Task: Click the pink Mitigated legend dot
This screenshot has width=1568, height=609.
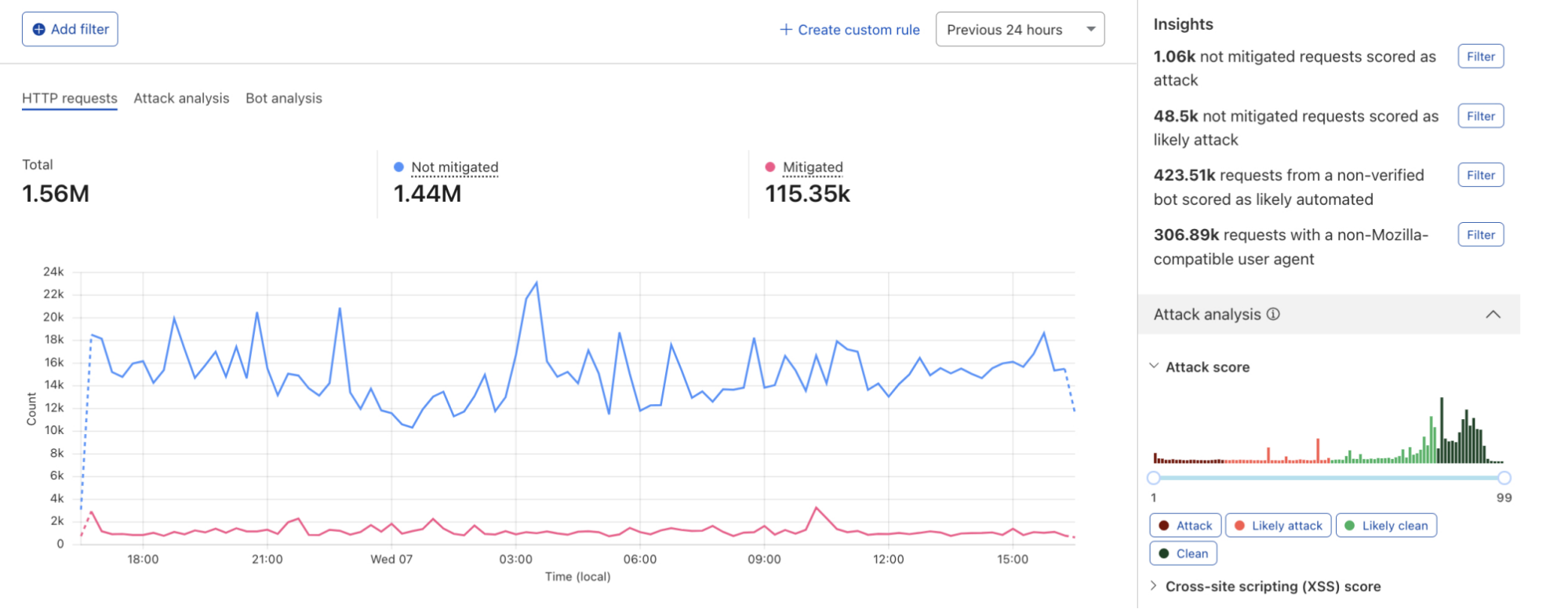Action: (770, 167)
